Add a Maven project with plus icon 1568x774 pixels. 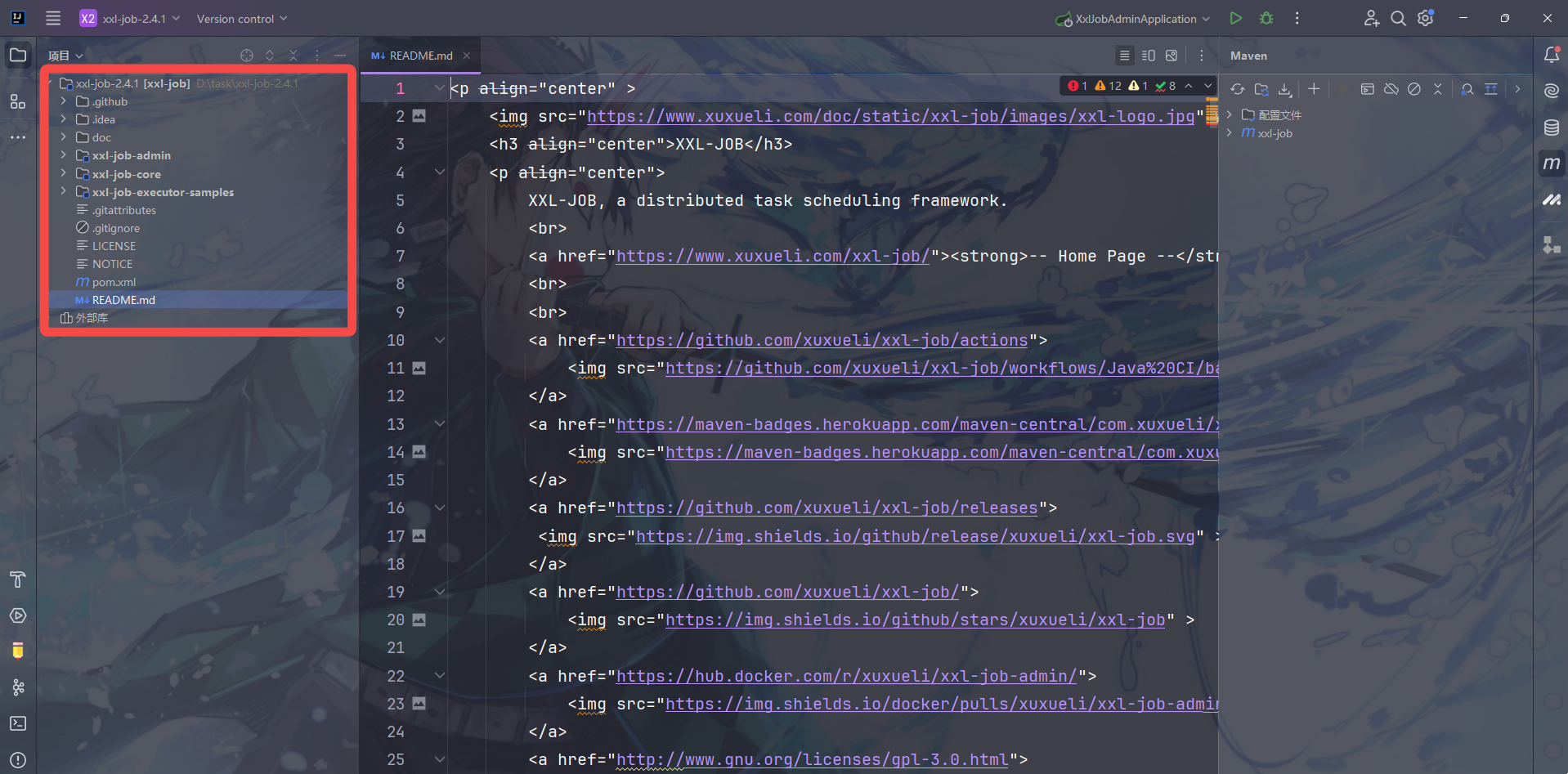[1314, 89]
